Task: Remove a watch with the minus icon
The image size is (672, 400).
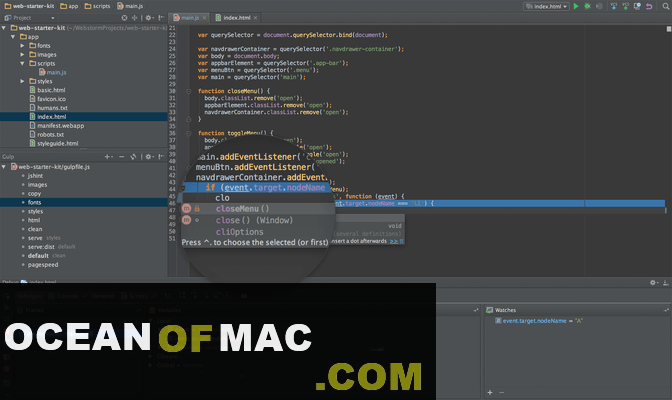Action: click(501, 392)
